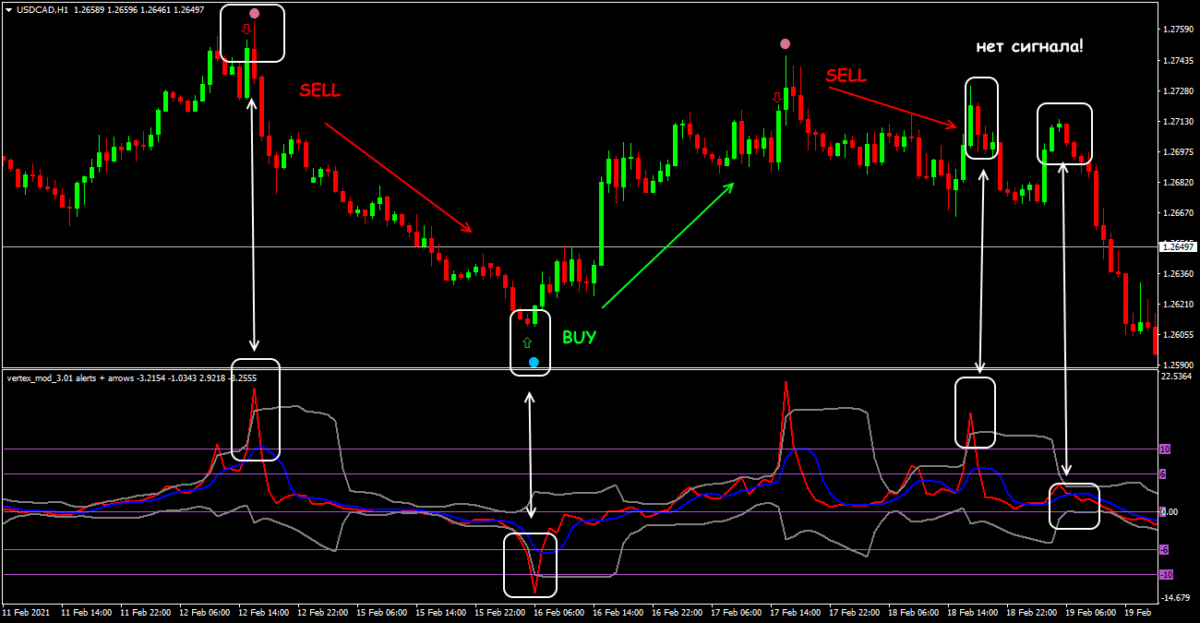Click the purple level 6 label
The width and height of the screenshot is (1200, 623).
[x=1164, y=474]
